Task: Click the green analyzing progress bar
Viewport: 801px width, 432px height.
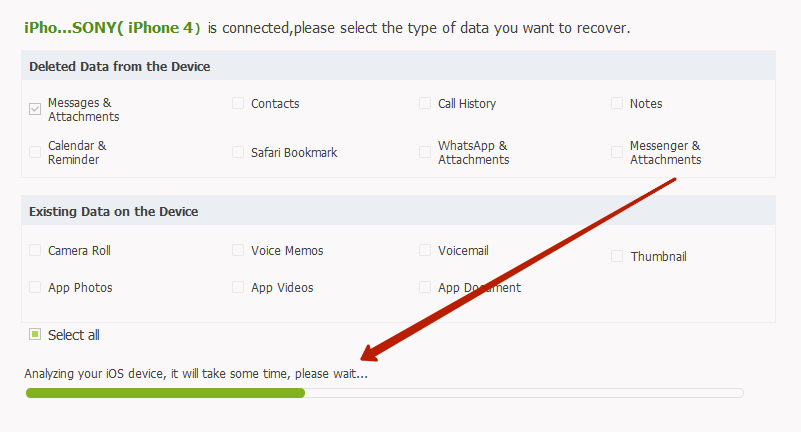Action: click(165, 393)
